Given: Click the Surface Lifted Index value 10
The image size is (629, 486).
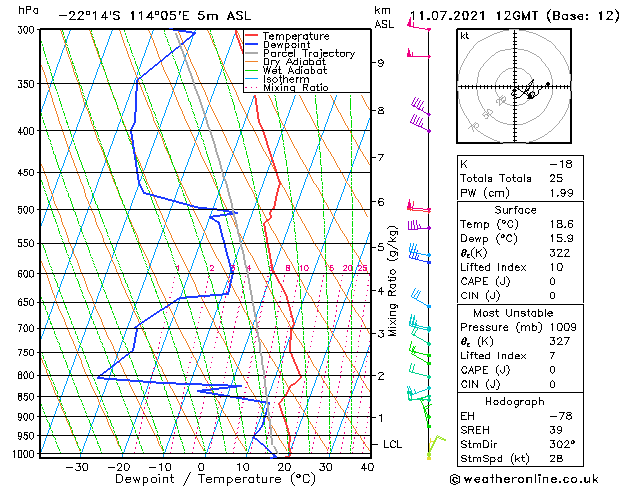Looking at the screenshot, I should coord(556,267).
